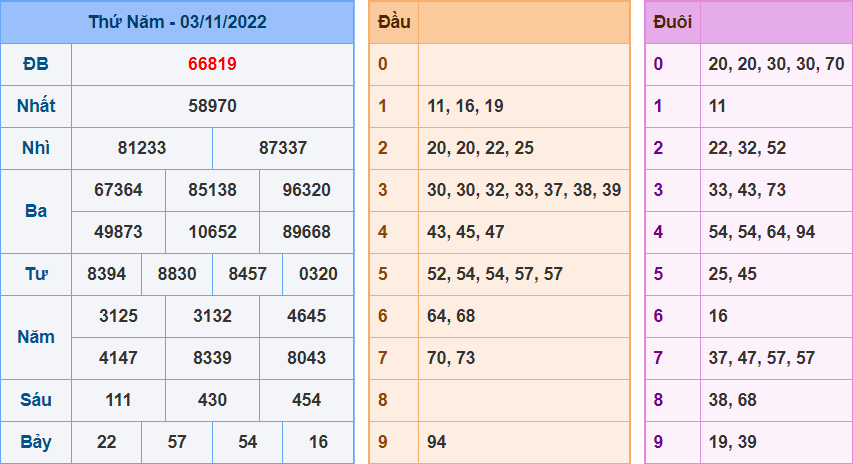Click Đầu row 2 values 20, 20, 22, 25
Image resolution: width=853 pixels, height=464 pixels.
480,147
